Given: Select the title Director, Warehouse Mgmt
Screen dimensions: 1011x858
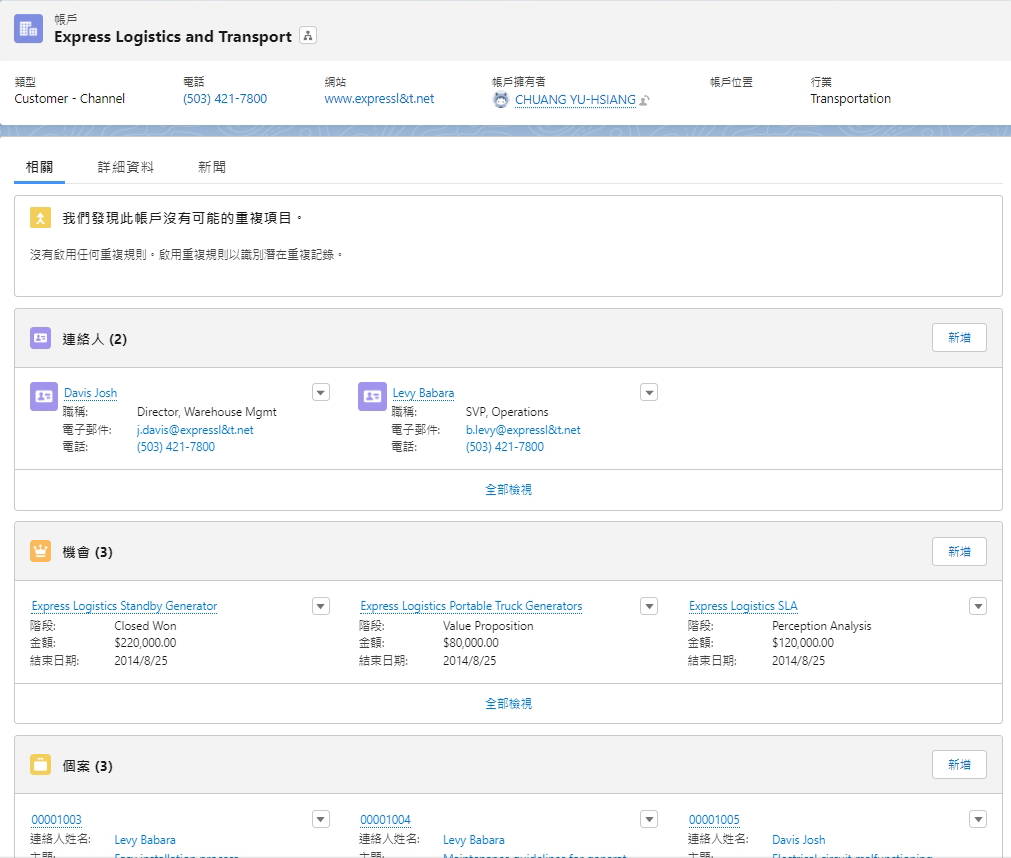Looking at the screenshot, I should coord(206,412).
